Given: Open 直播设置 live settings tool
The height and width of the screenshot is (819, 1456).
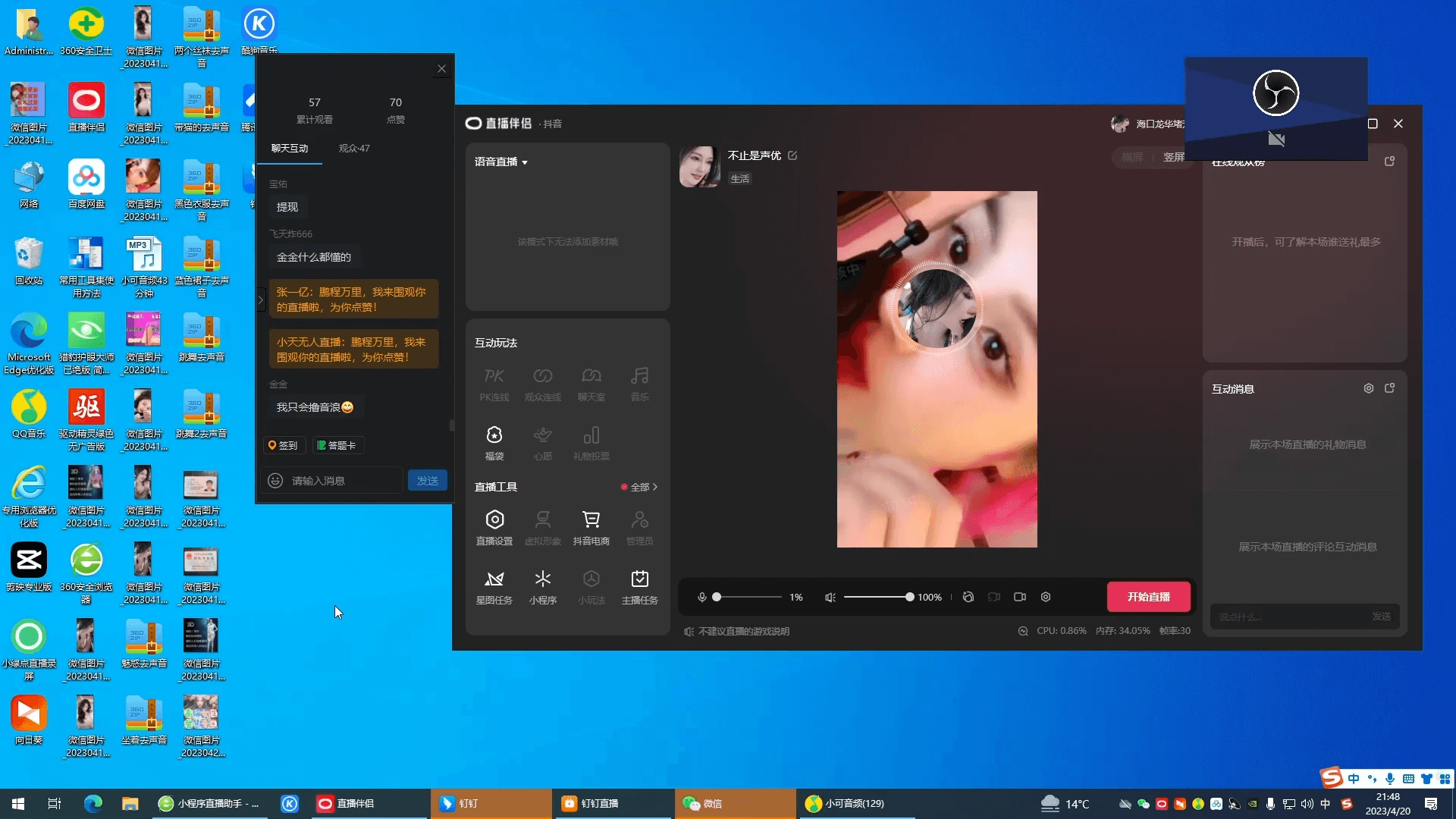Looking at the screenshot, I should click(494, 528).
